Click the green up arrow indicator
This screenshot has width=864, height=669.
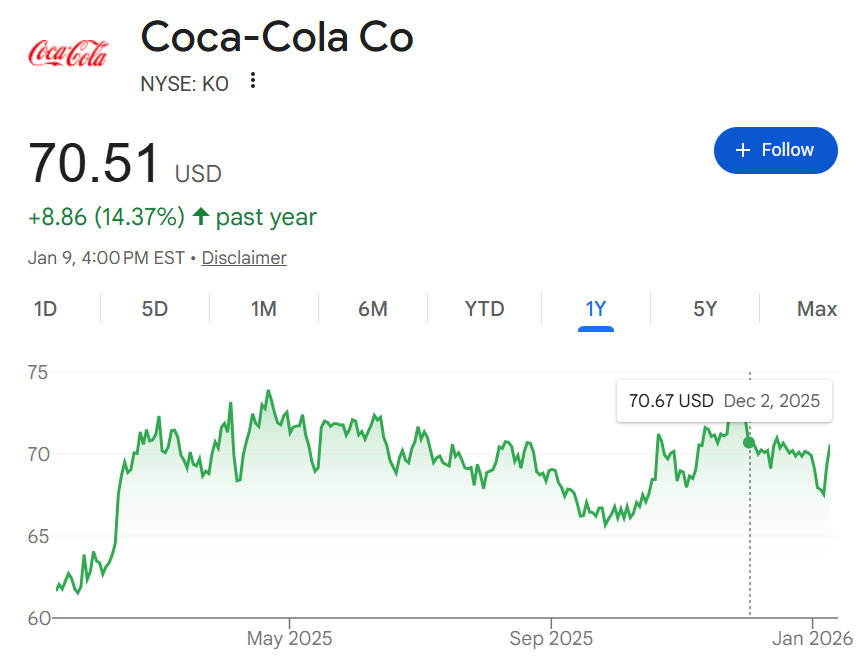[200, 216]
